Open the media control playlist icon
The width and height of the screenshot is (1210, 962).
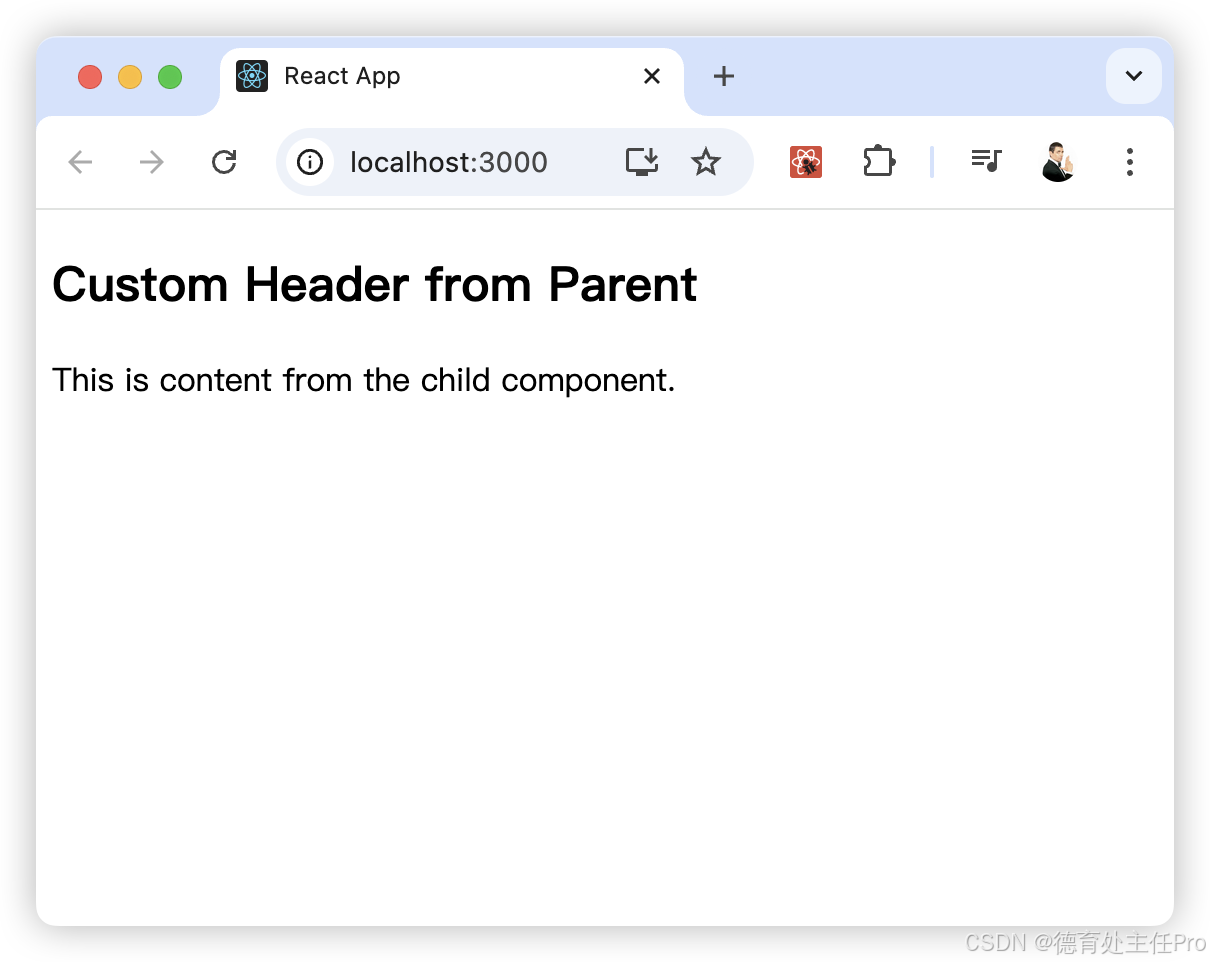(986, 160)
